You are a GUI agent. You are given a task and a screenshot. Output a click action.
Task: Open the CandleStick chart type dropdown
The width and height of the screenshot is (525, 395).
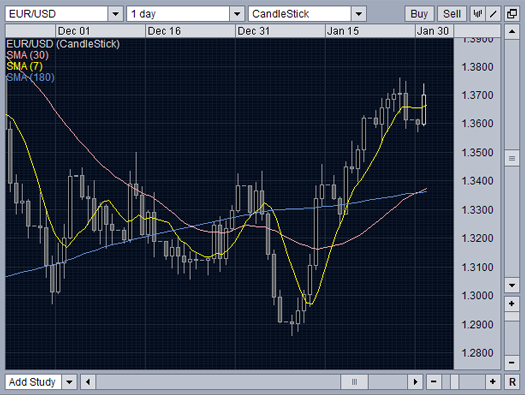click(359, 14)
